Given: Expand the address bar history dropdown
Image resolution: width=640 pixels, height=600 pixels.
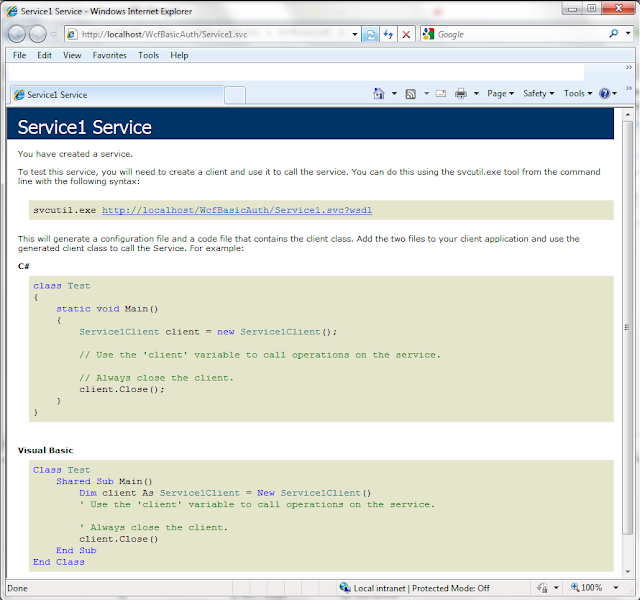Looking at the screenshot, I should 354,34.
